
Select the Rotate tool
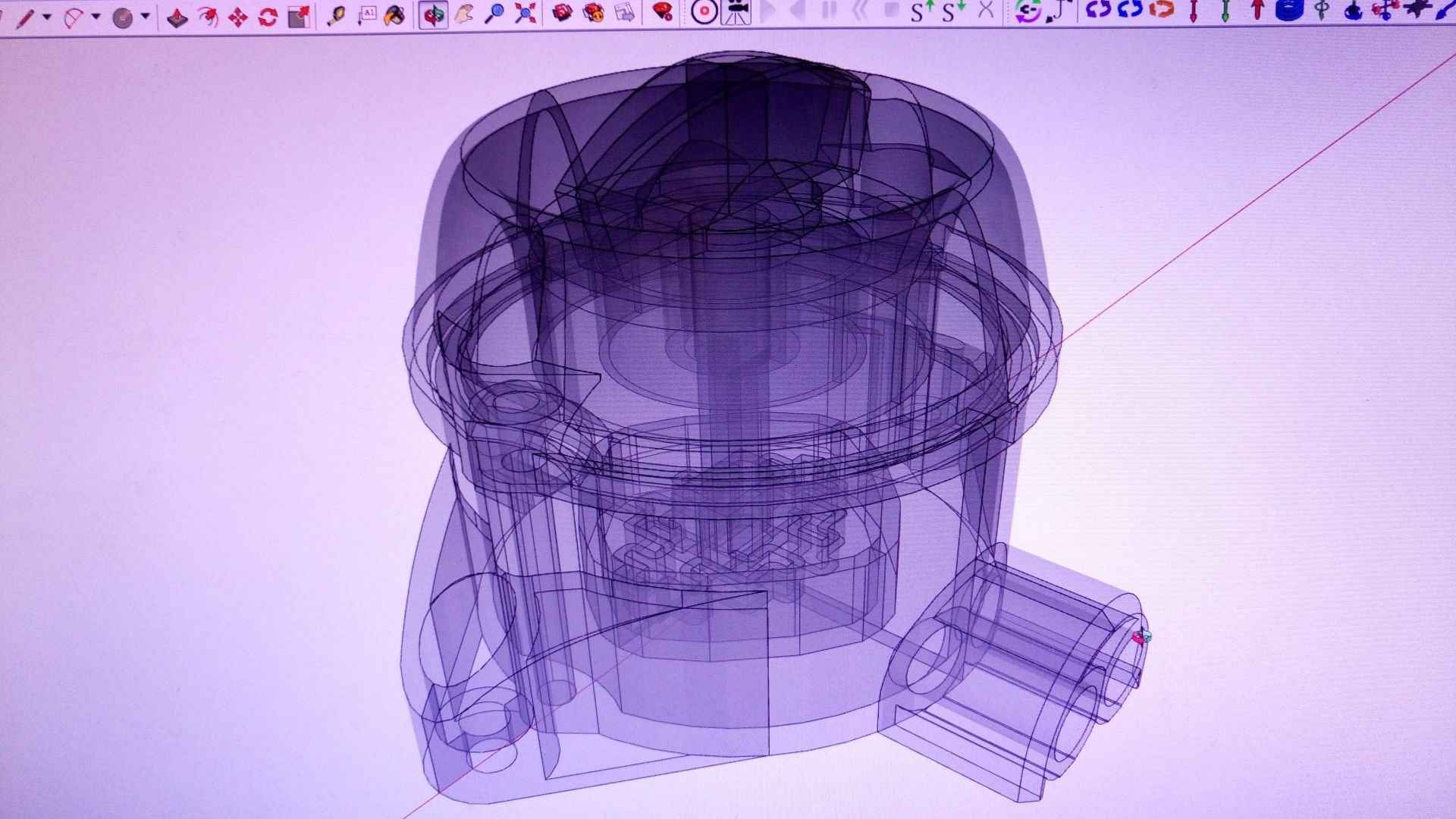pos(268,17)
